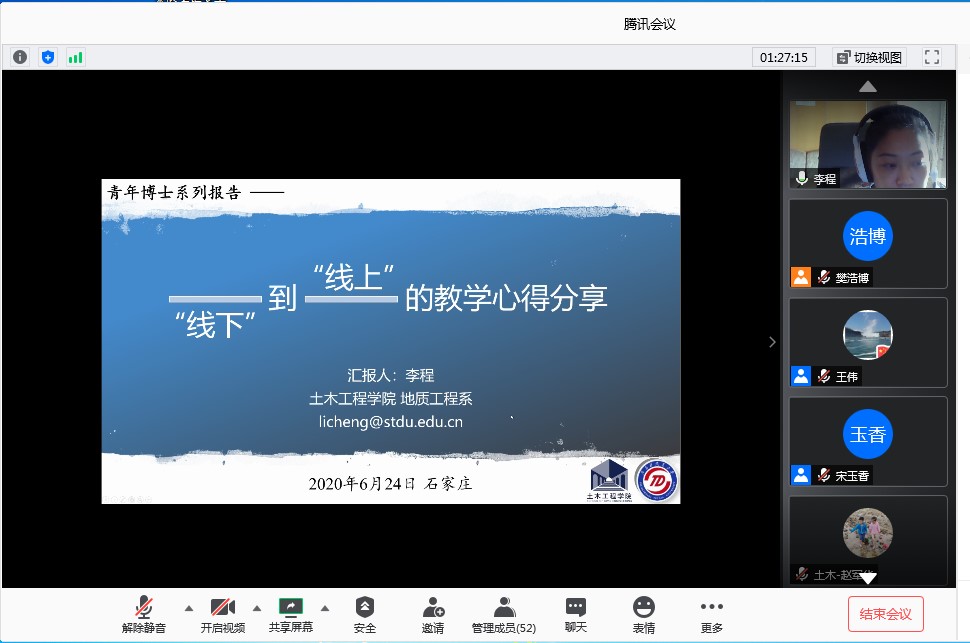Switch view layout (切换视图)
Screen dimensions: 970x643
(869, 57)
